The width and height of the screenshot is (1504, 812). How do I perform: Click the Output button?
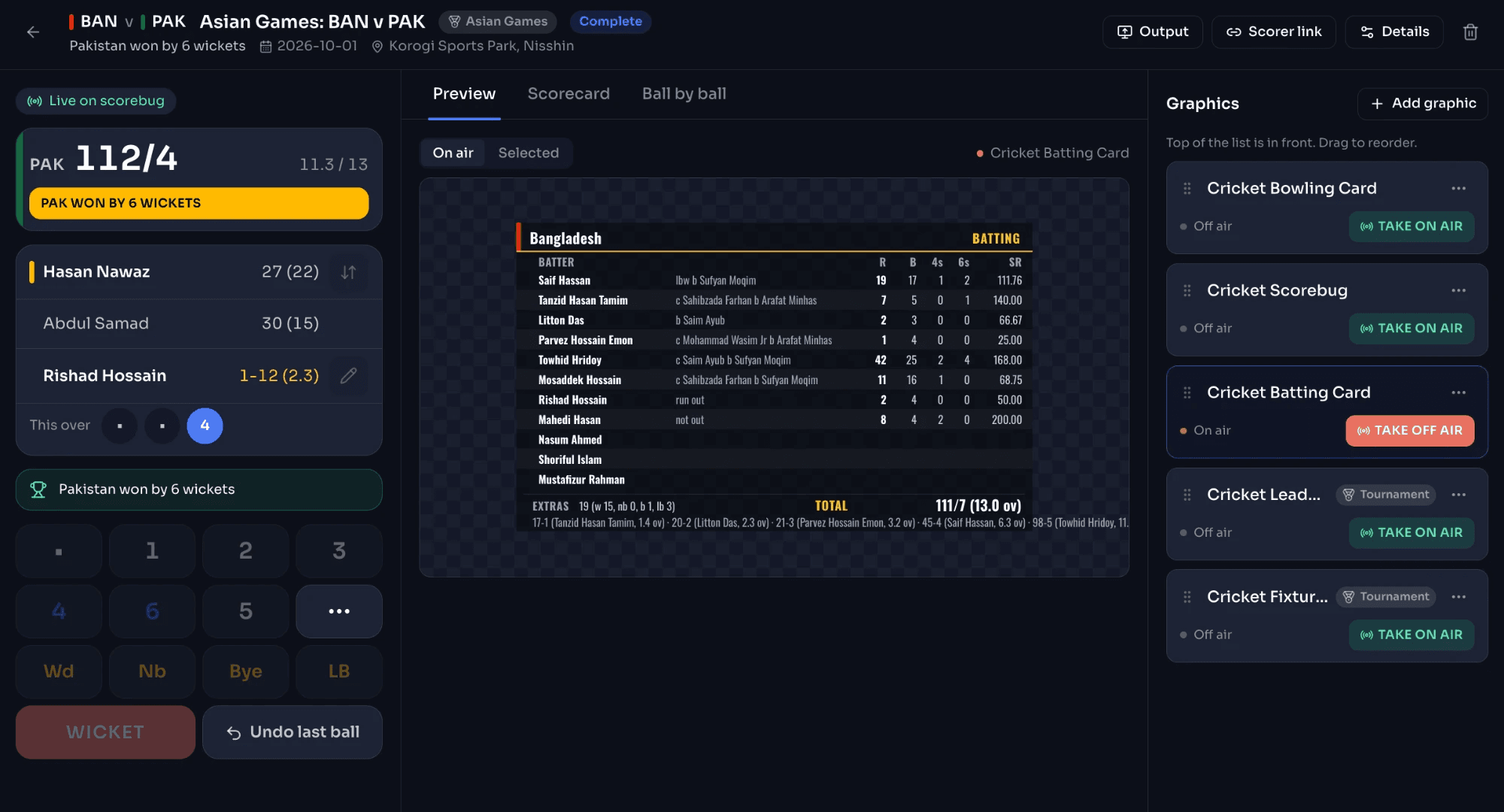[1153, 32]
